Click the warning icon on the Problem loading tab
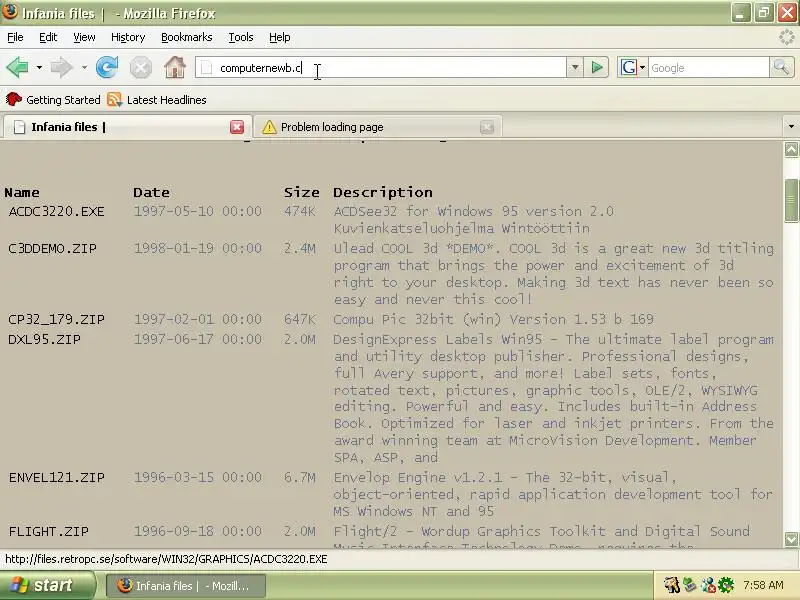 point(269,127)
